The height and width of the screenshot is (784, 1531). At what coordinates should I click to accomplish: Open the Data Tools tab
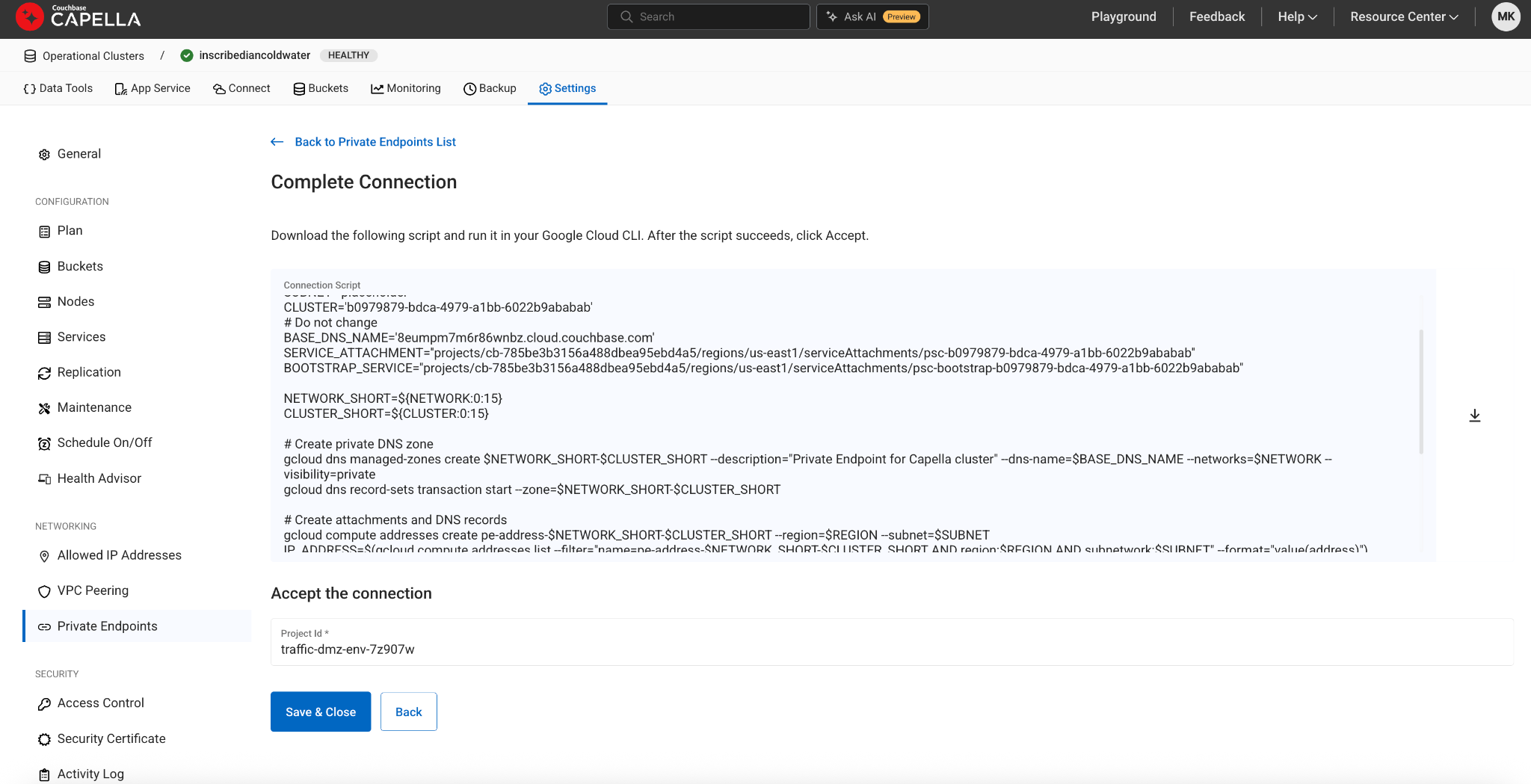[58, 88]
